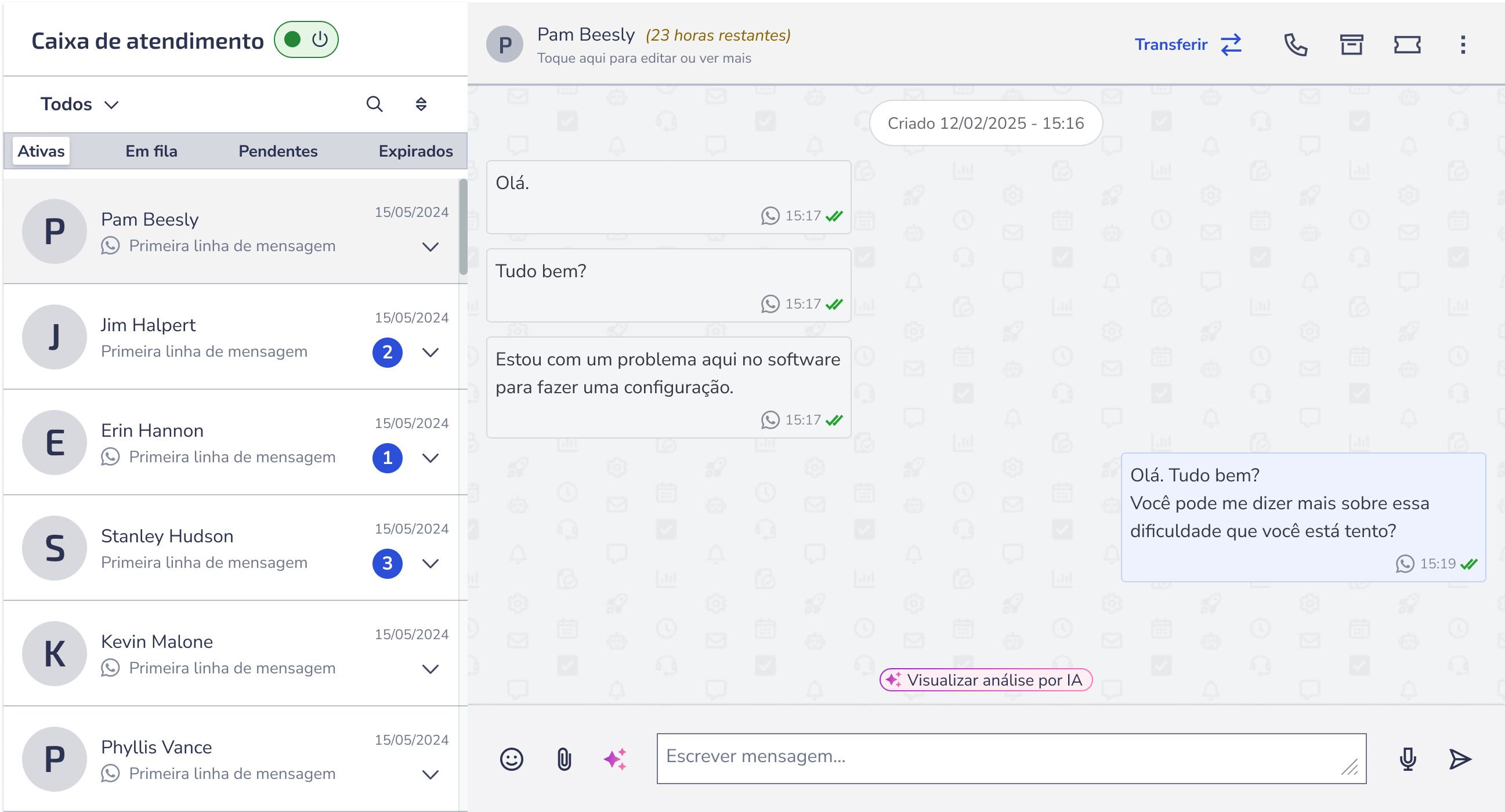Switch to the Em fila tab
The width and height of the screenshot is (1505, 812).
(x=151, y=151)
